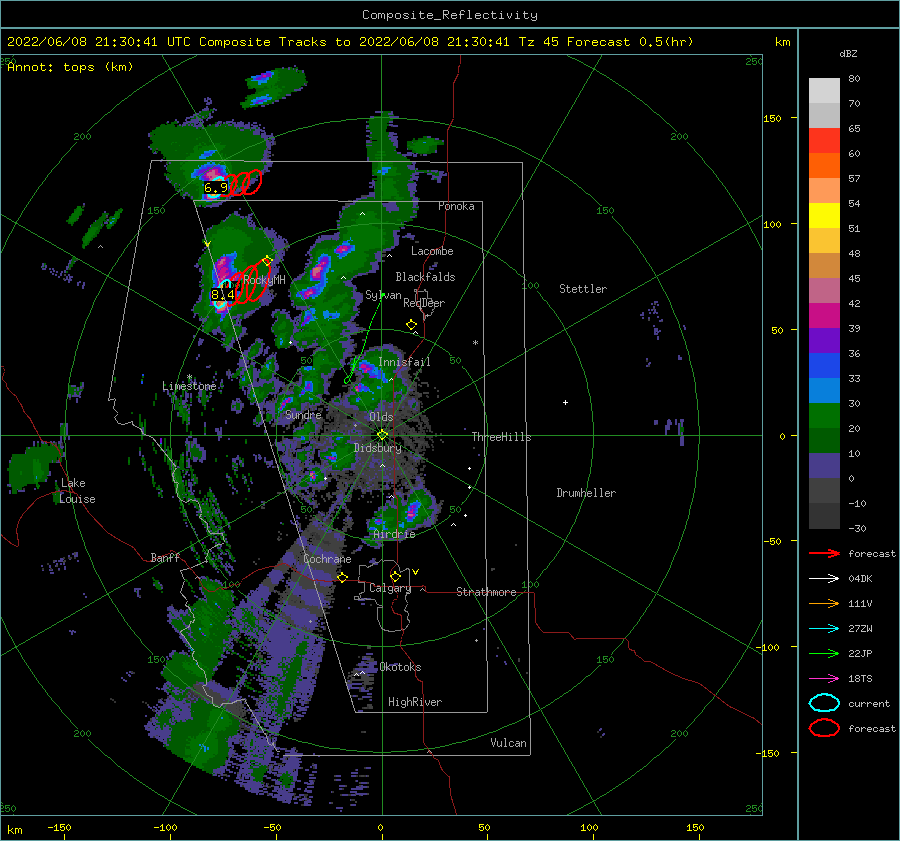Click the Banff town label
900x841 pixels.
point(165,557)
